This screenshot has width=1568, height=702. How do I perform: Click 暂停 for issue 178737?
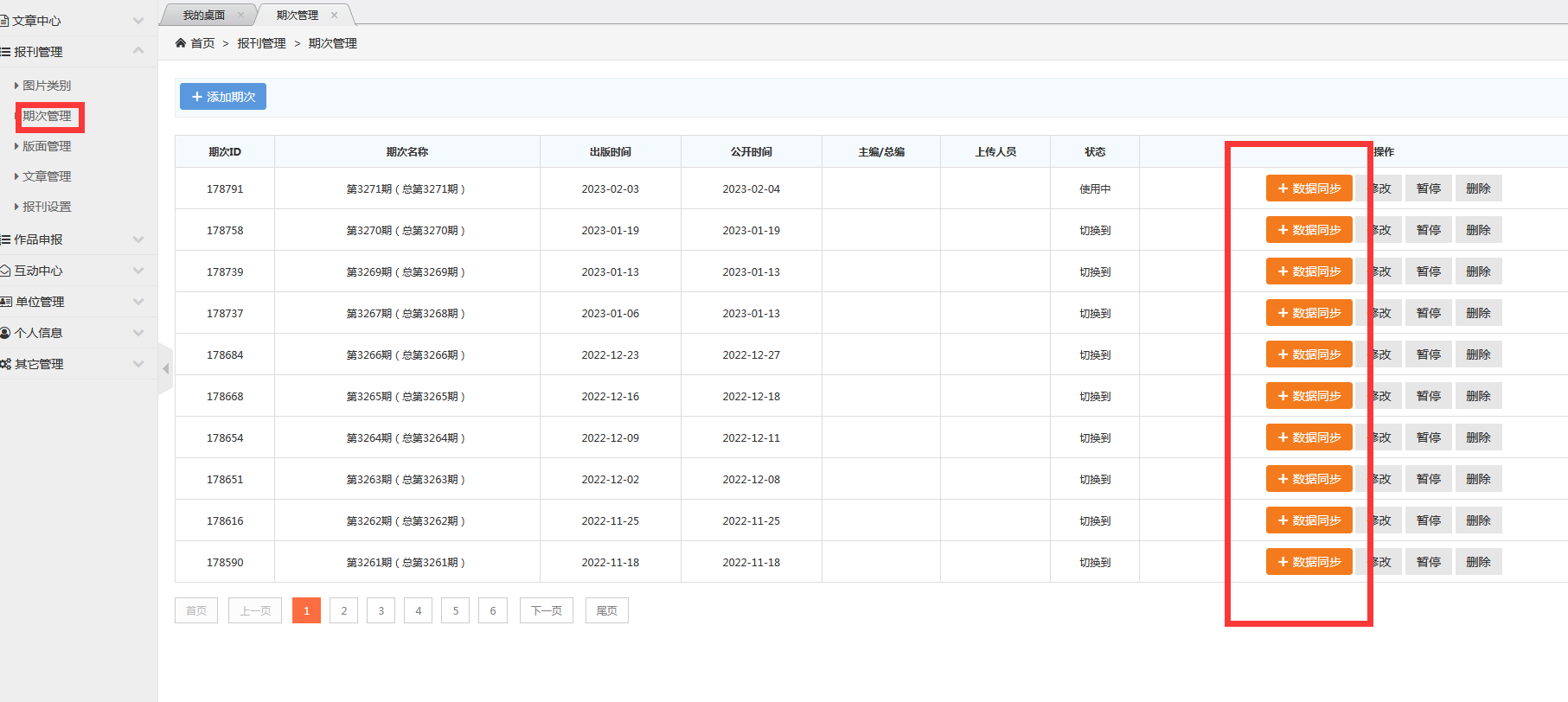pos(1429,313)
